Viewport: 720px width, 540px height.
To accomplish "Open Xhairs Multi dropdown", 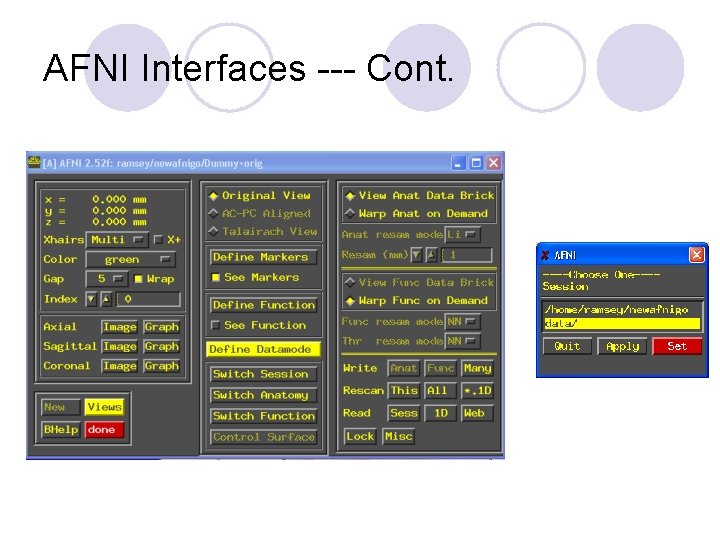I will point(117,240).
